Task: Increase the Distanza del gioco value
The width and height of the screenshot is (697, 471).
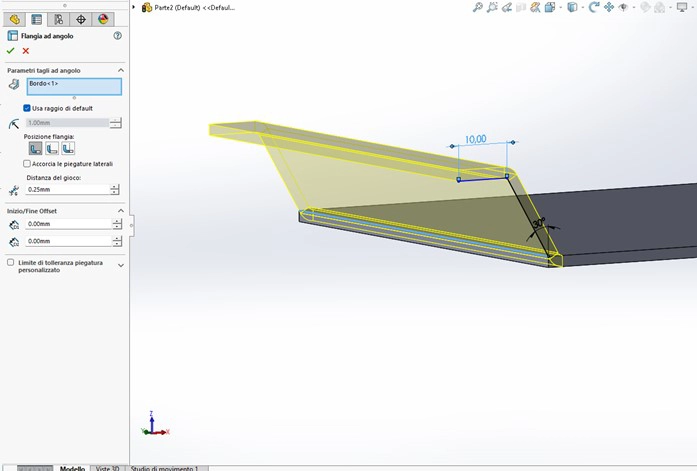Action: (x=116, y=186)
